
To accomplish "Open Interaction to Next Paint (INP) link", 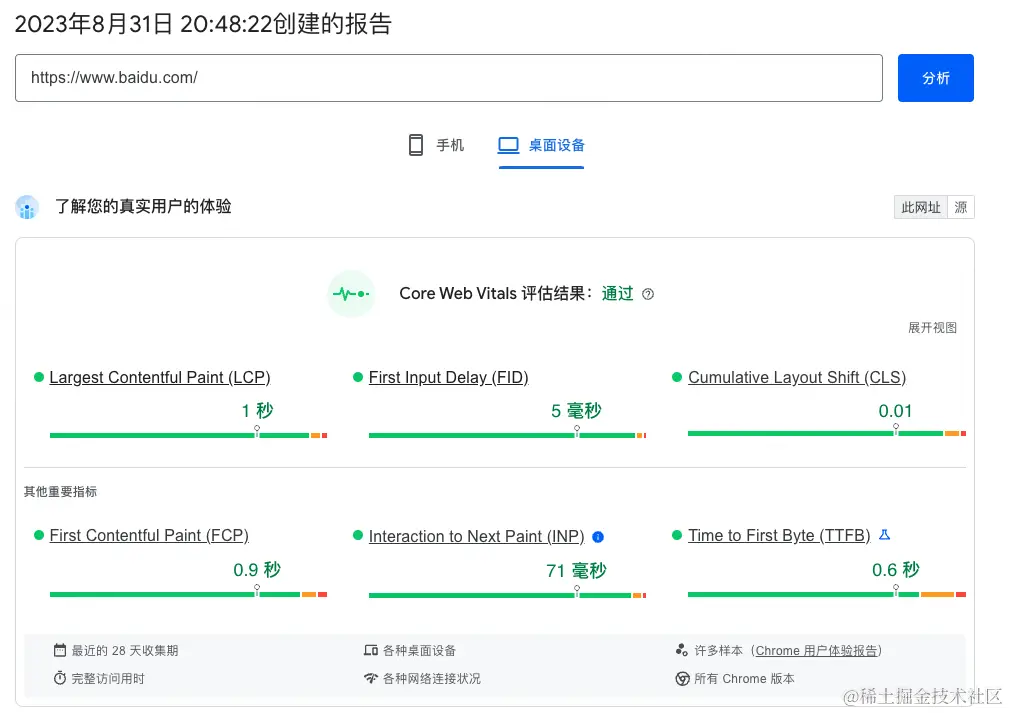I will click(476, 536).
